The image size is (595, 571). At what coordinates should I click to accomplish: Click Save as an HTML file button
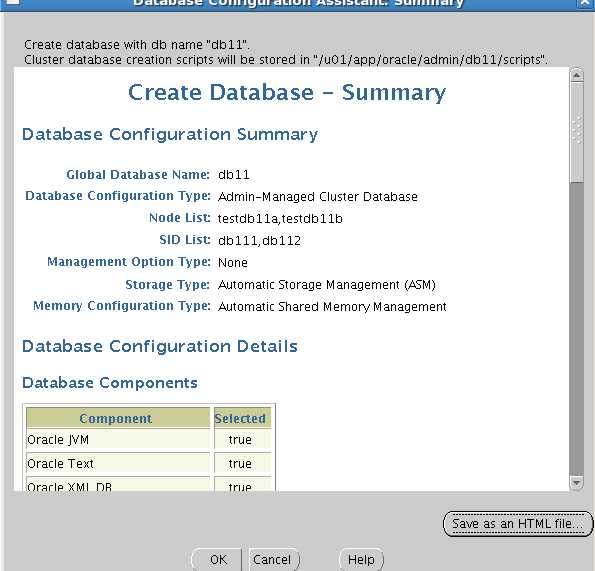(x=518, y=524)
